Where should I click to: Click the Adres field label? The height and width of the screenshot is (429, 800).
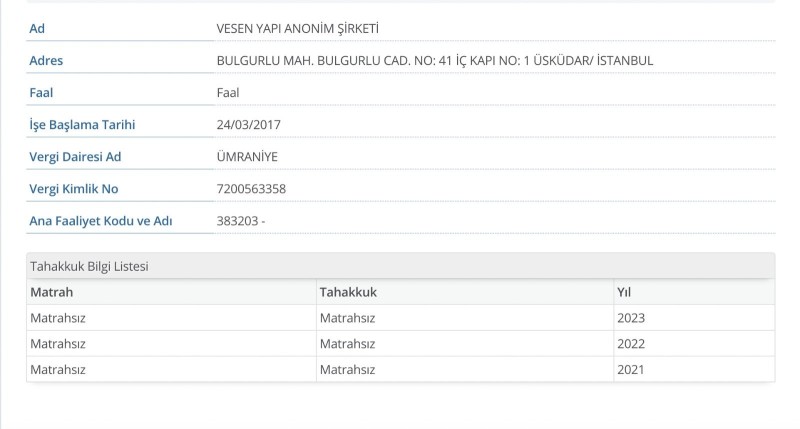coord(46,61)
